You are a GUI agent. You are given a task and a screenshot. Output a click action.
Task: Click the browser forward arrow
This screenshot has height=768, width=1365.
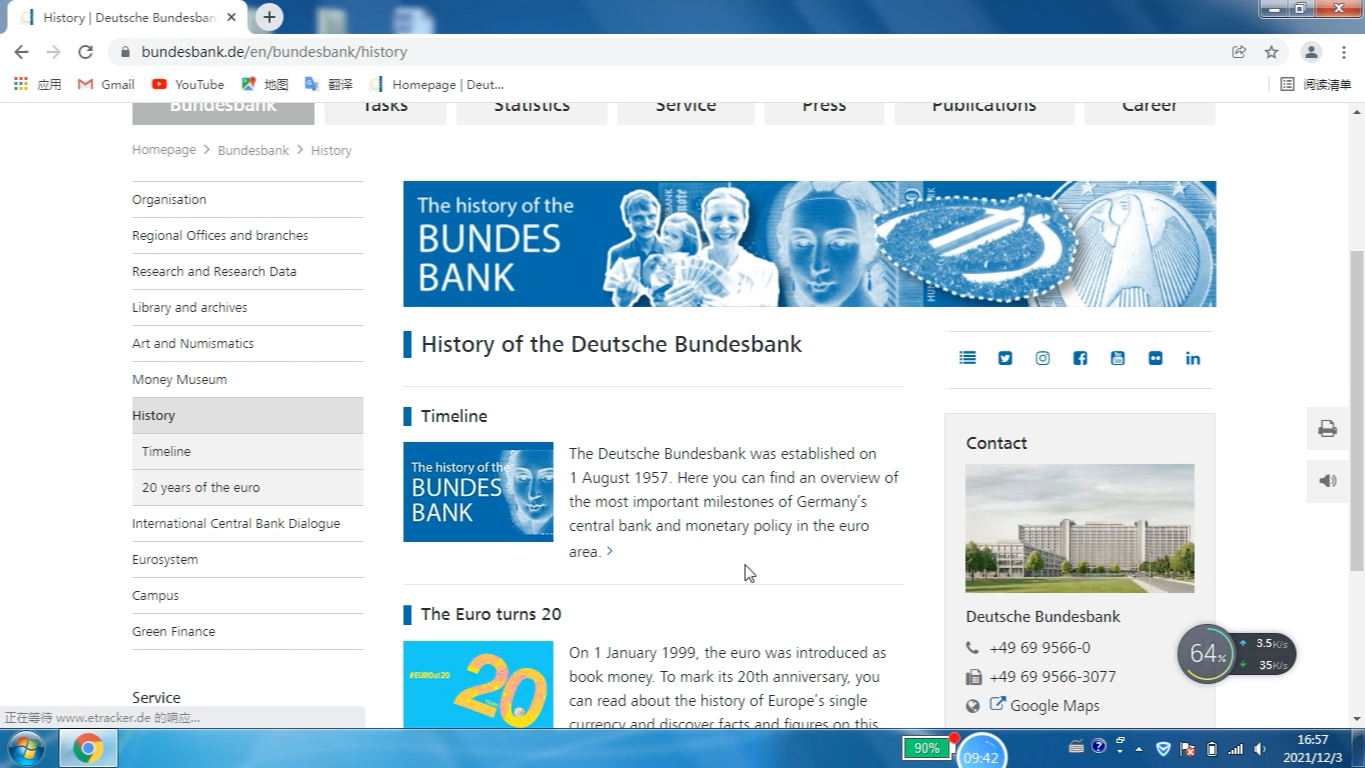[53, 52]
